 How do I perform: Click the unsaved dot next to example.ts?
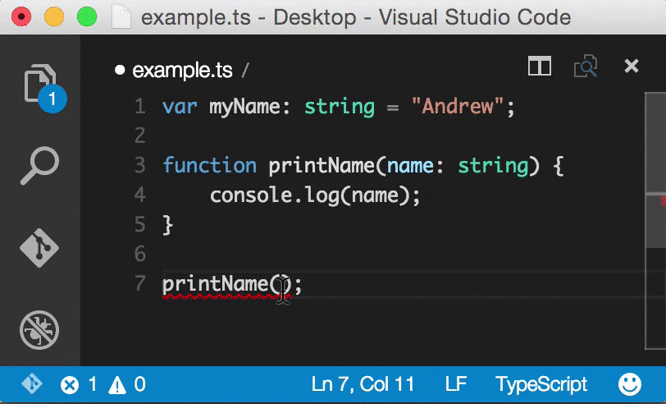tap(120, 70)
